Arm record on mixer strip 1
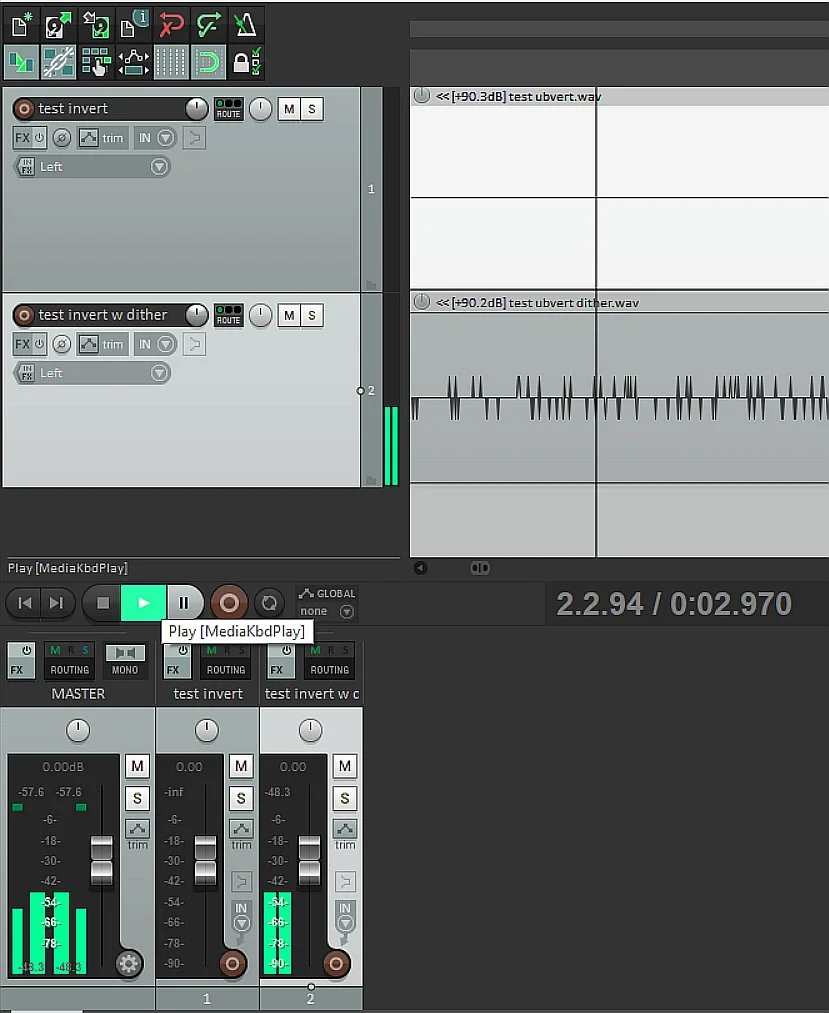The width and height of the screenshot is (829, 1013). pos(232,964)
